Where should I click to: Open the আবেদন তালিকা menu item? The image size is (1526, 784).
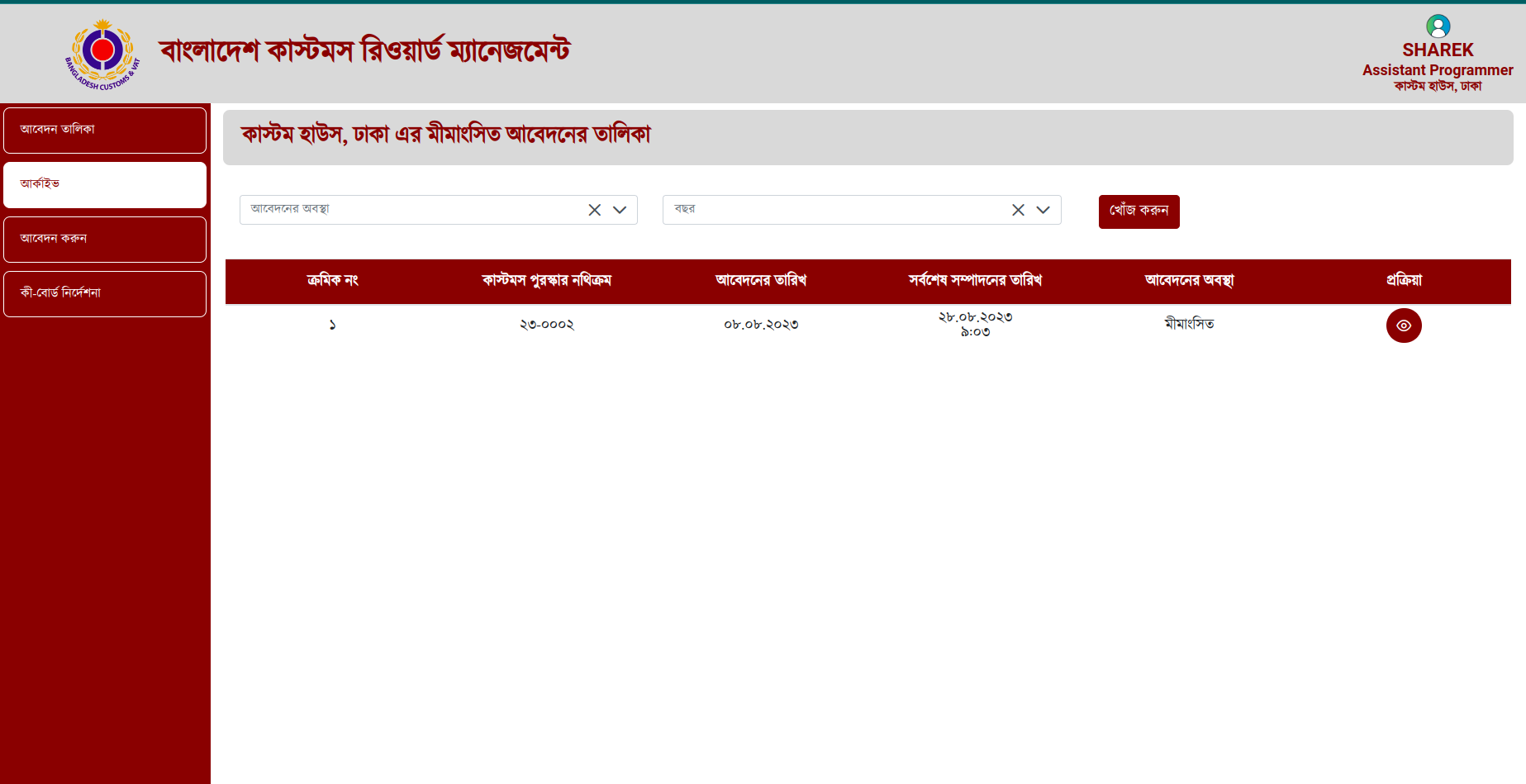click(105, 131)
